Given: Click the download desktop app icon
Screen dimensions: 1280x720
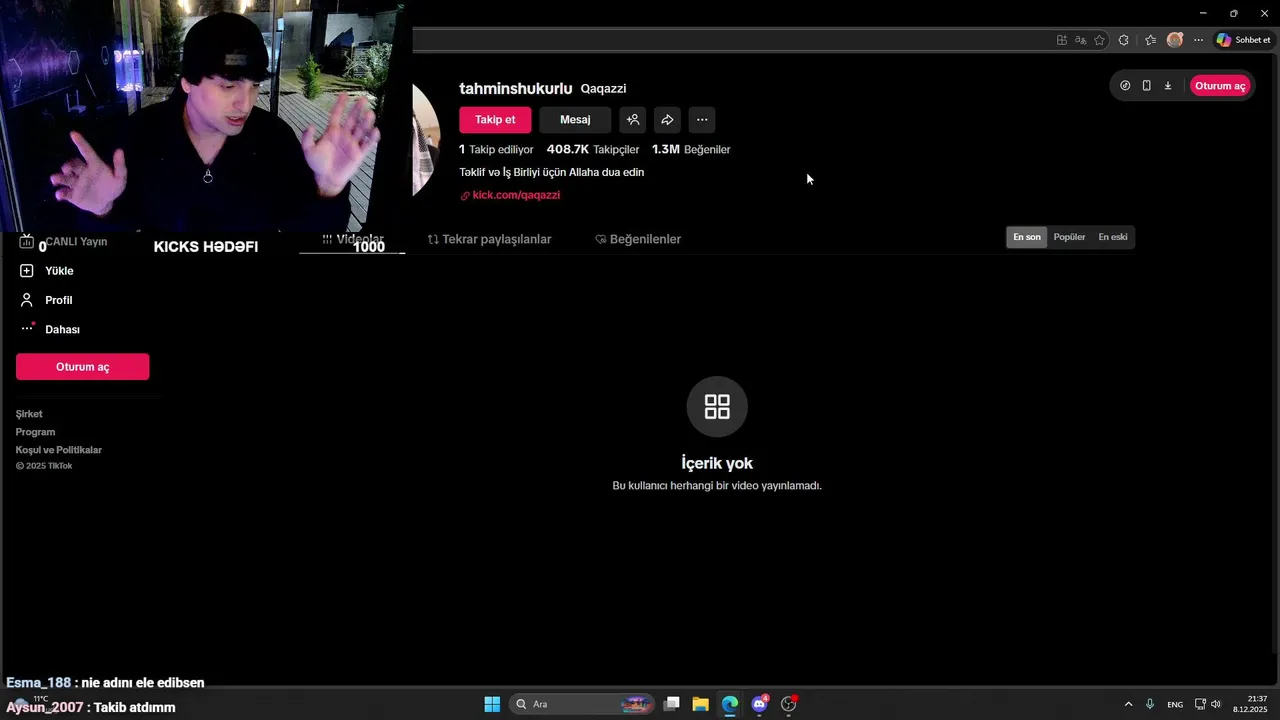Looking at the screenshot, I should pyautogui.click(x=1168, y=86).
